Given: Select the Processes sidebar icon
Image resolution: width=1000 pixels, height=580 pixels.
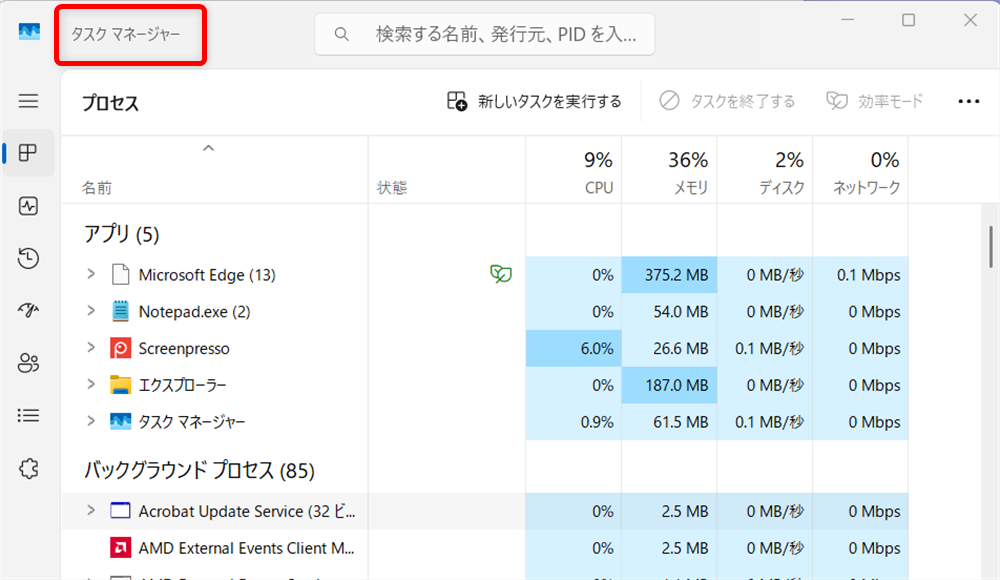Looking at the screenshot, I should pyautogui.click(x=28, y=153).
